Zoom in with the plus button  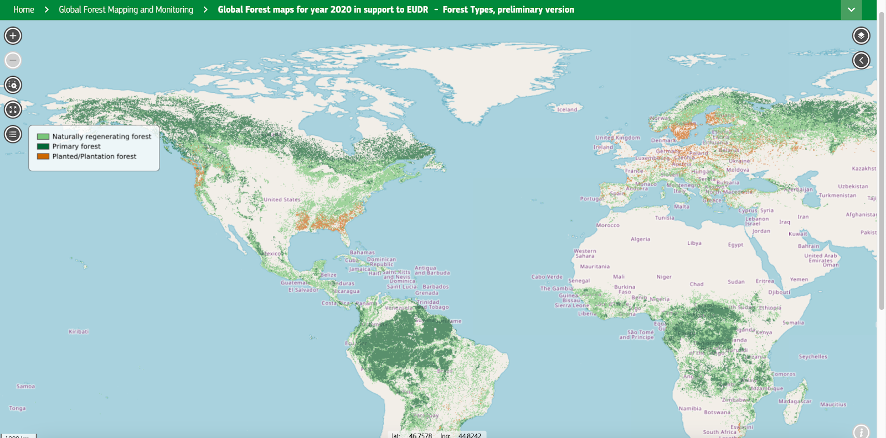click(13, 35)
